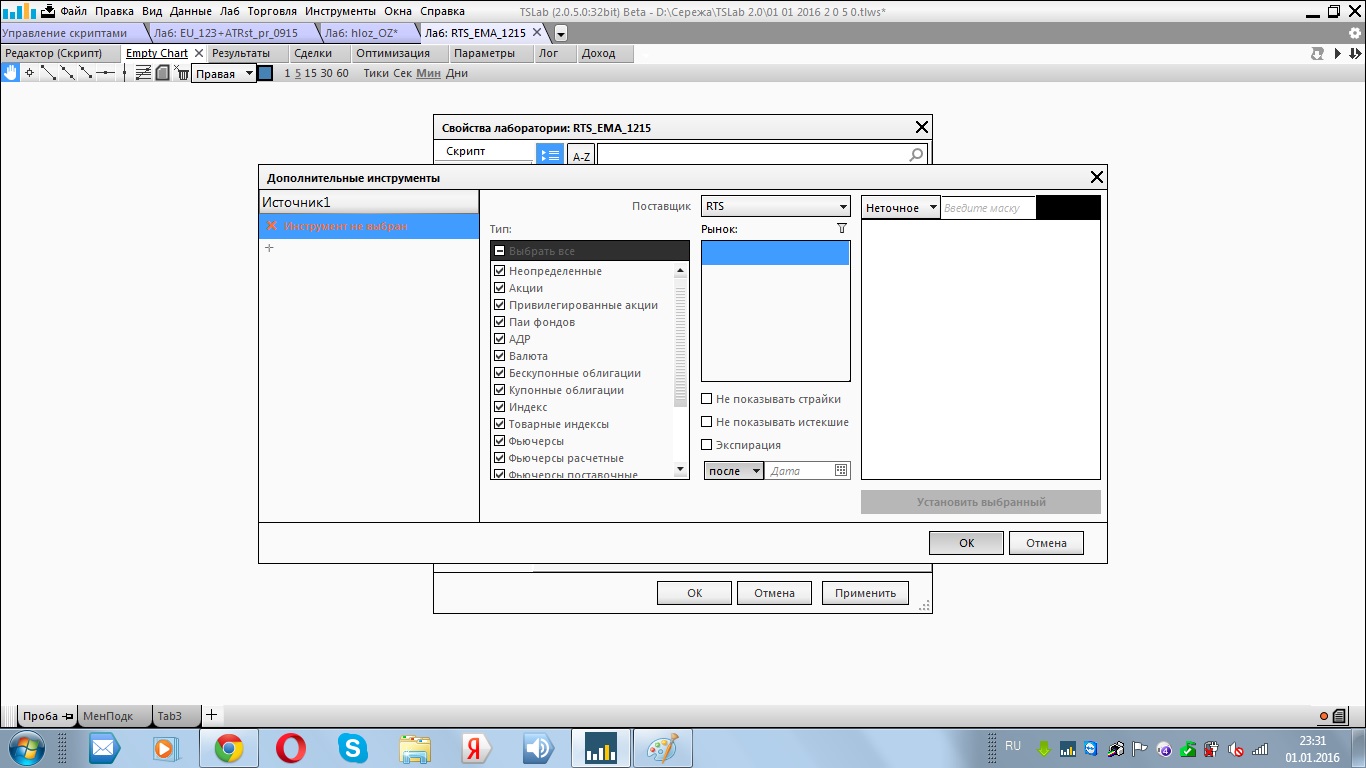Viewport: 1366px width, 768px height.
Task: Switch to the Лаб: hloz_OZ tab
Action: click(x=367, y=33)
